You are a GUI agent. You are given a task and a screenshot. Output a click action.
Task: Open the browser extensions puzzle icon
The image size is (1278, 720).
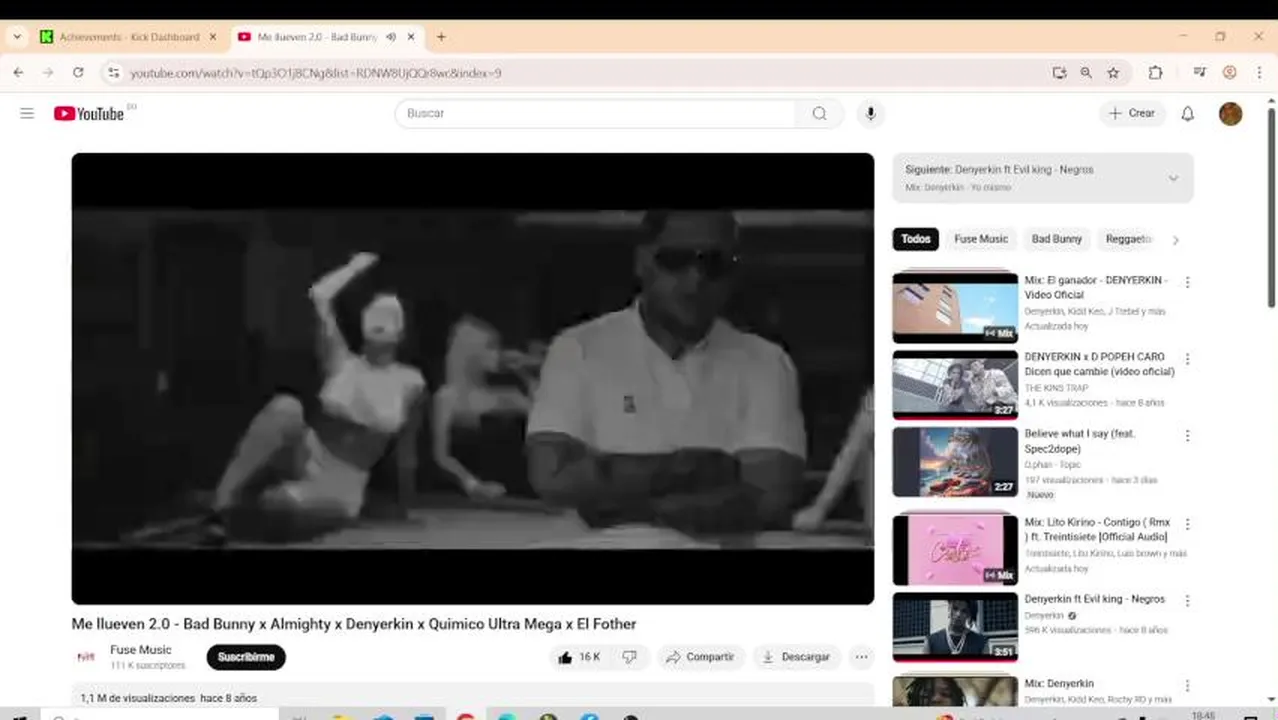pos(1155,72)
